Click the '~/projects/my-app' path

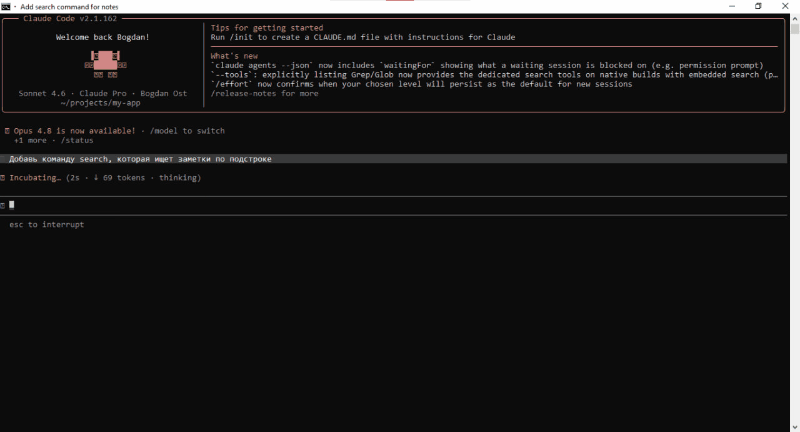tap(101, 103)
